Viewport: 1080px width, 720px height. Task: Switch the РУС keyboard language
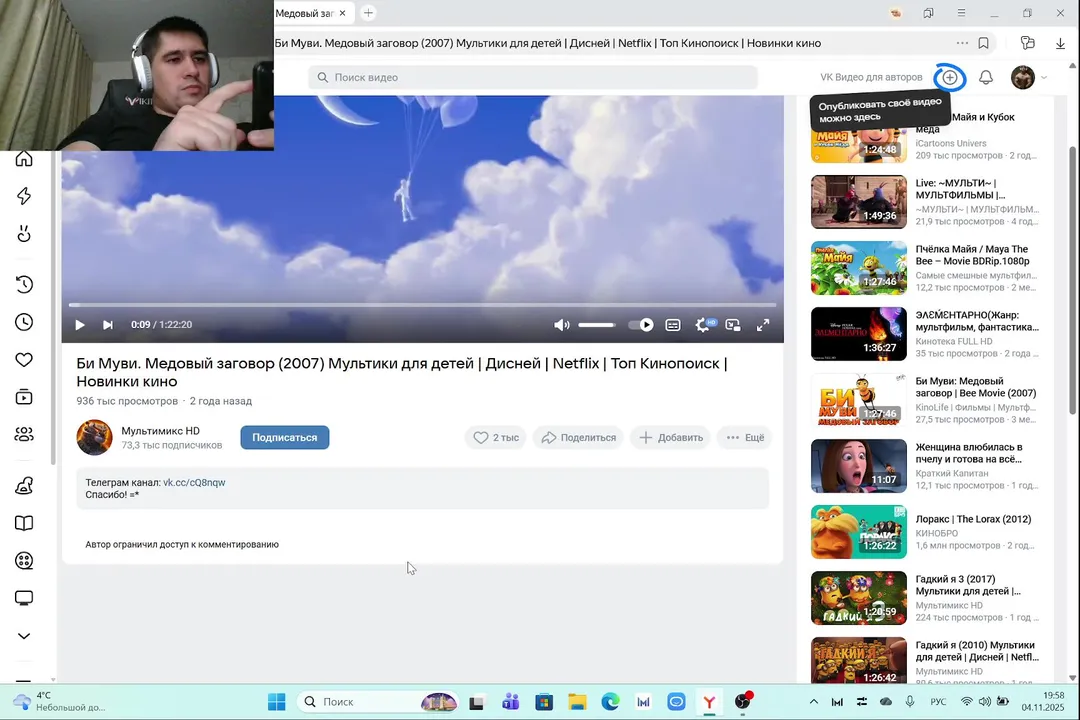pos(938,701)
